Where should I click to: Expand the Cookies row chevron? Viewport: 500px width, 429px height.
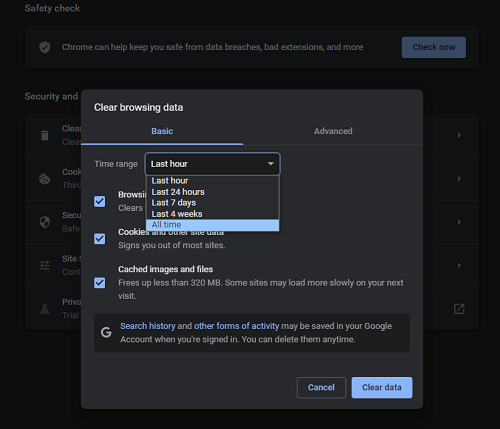(459, 179)
